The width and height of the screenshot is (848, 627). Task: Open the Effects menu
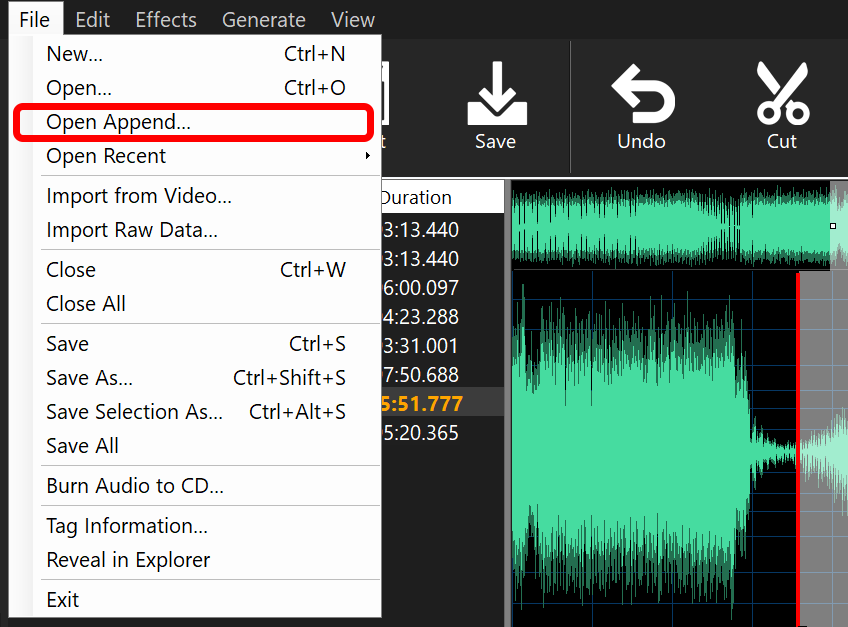tap(166, 19)
